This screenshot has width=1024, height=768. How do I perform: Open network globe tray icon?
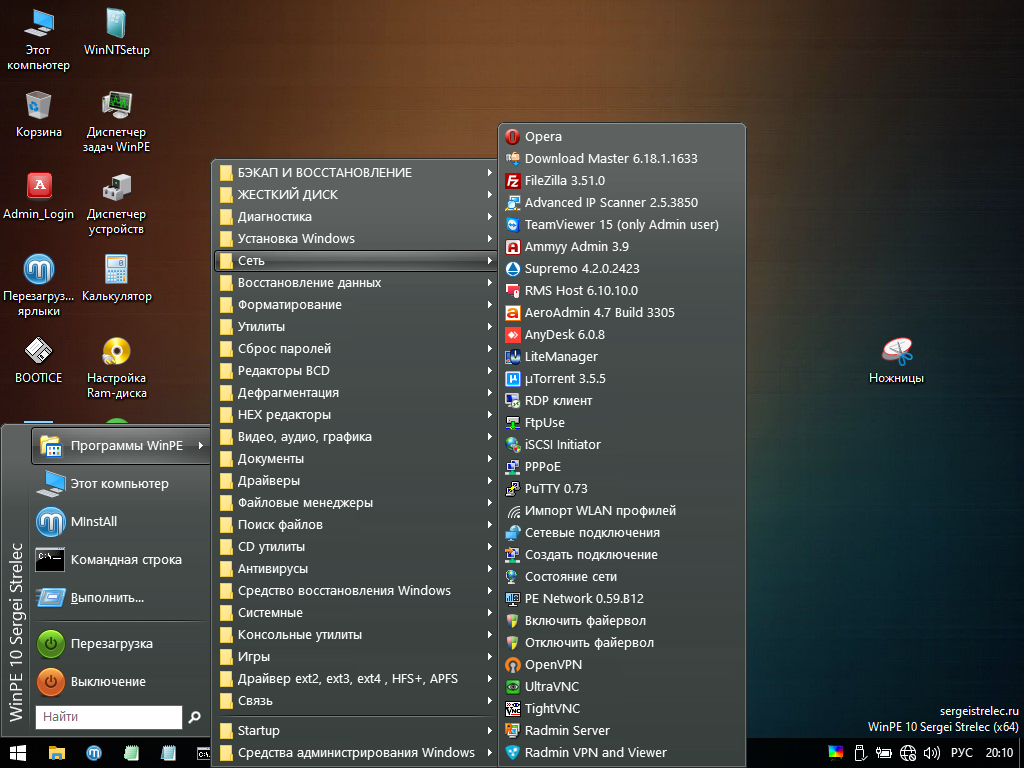tap(908, 753)
